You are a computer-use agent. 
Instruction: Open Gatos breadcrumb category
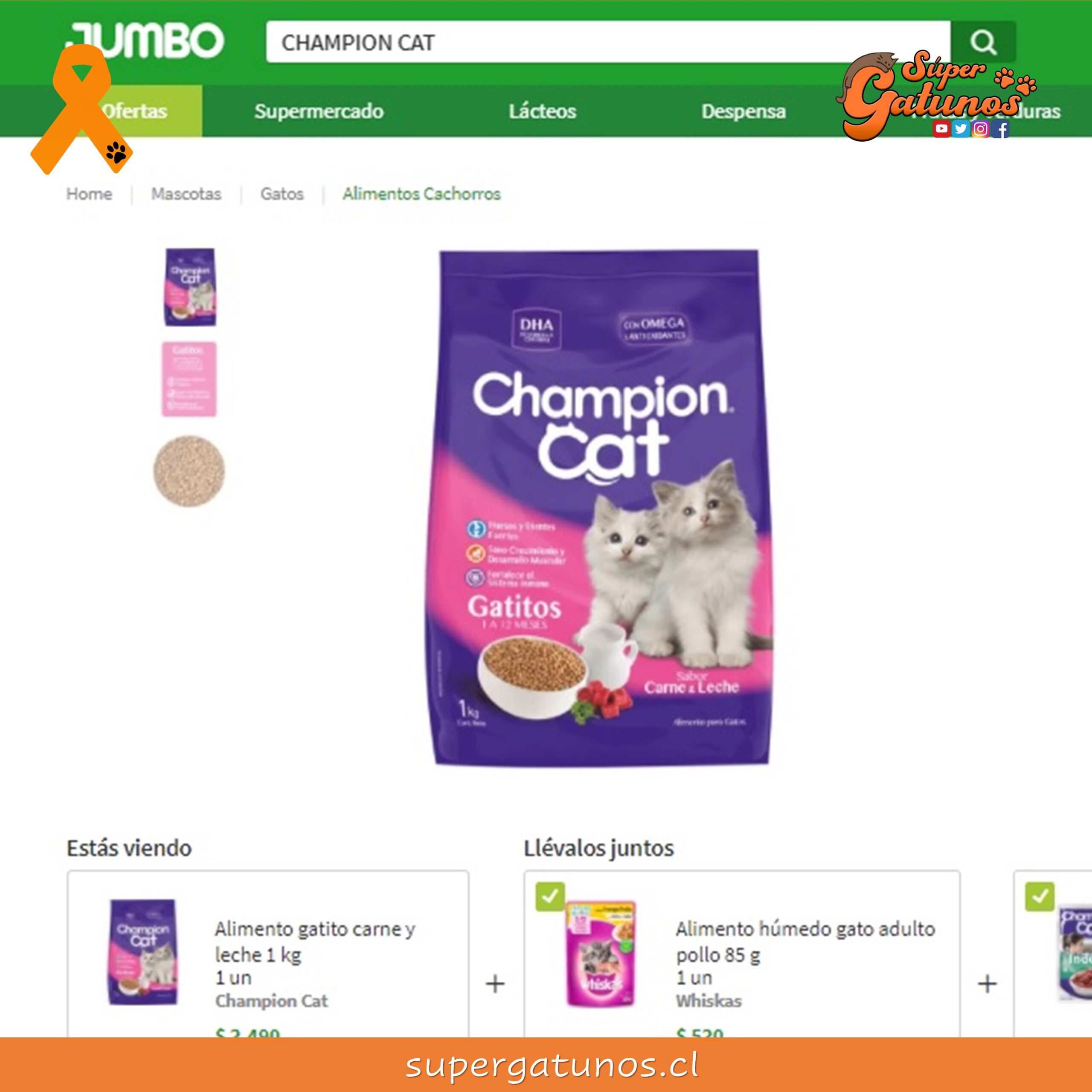pyautogui.click(x=282, y=194)
